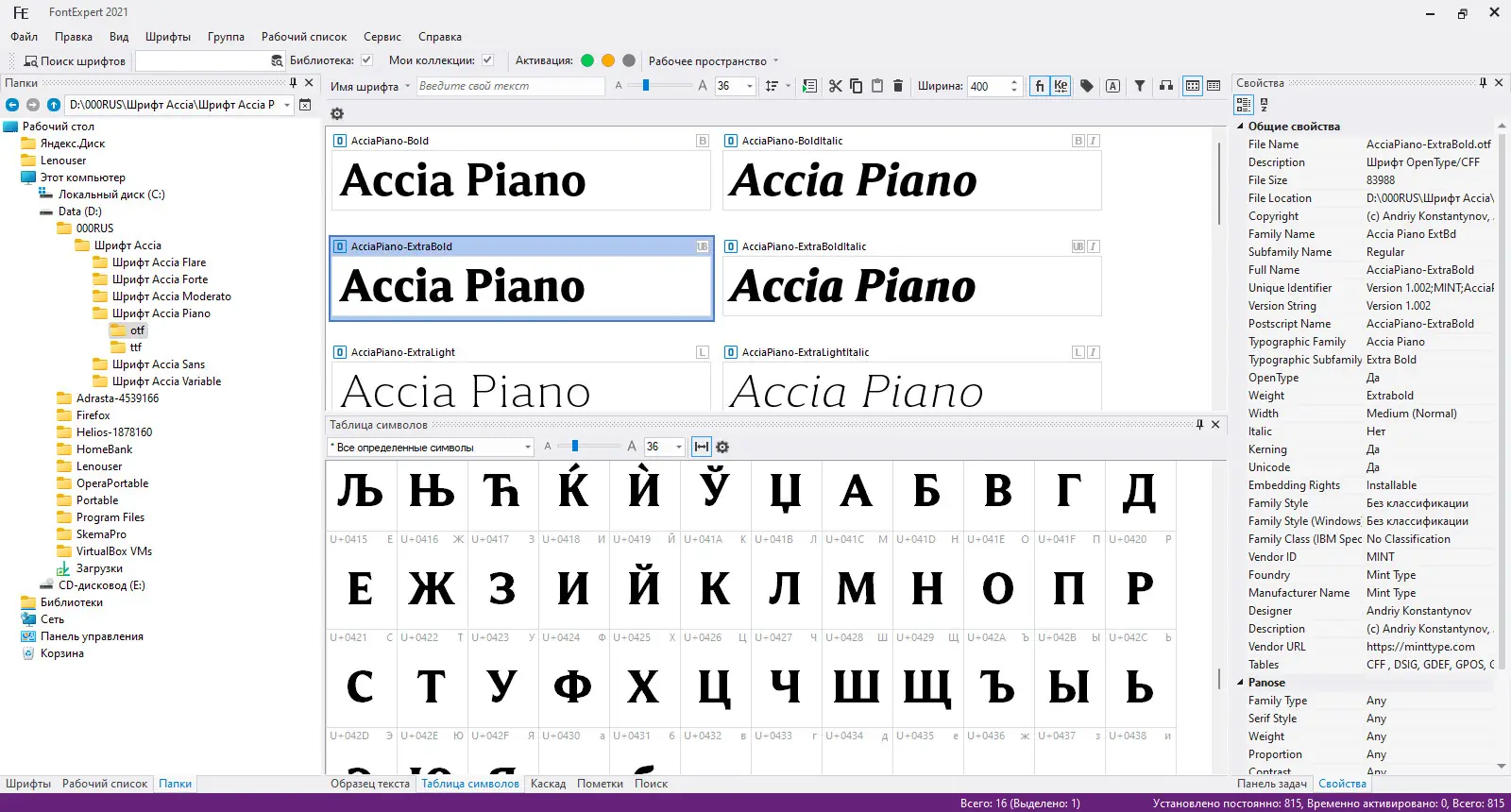
Task: Switch to Рабочий список bottom tab
Action: (x=105, y=784)
